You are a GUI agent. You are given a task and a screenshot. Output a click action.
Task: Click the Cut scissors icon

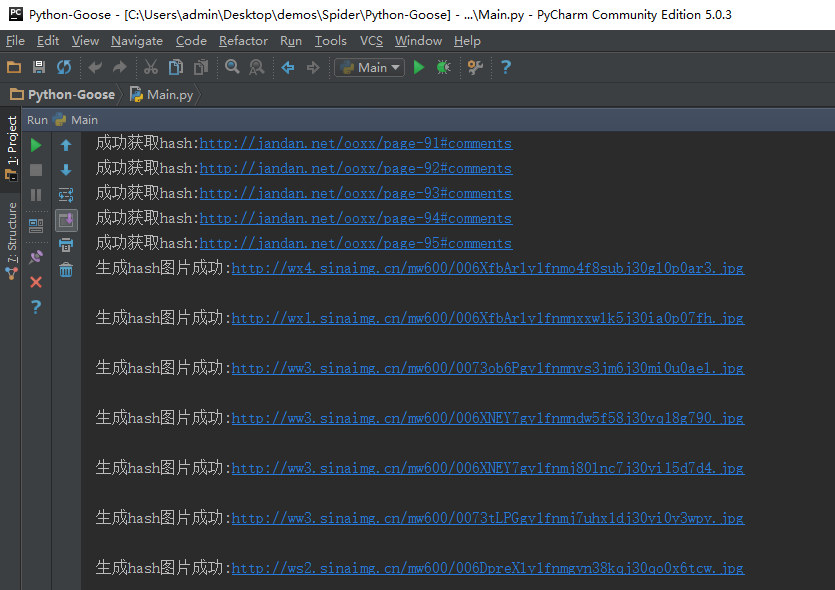[150, 67]
